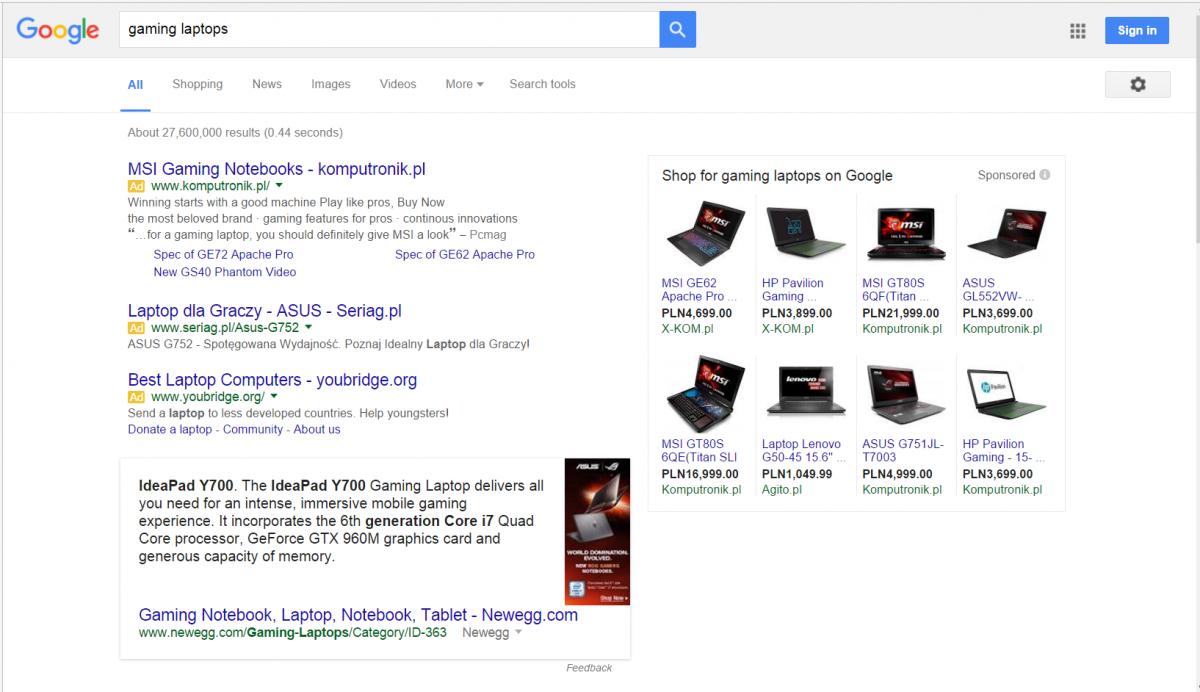Viewport: 1200px width, 692px height.
Task: Sign in to Google account
Action: click(x=1137, y=30)
